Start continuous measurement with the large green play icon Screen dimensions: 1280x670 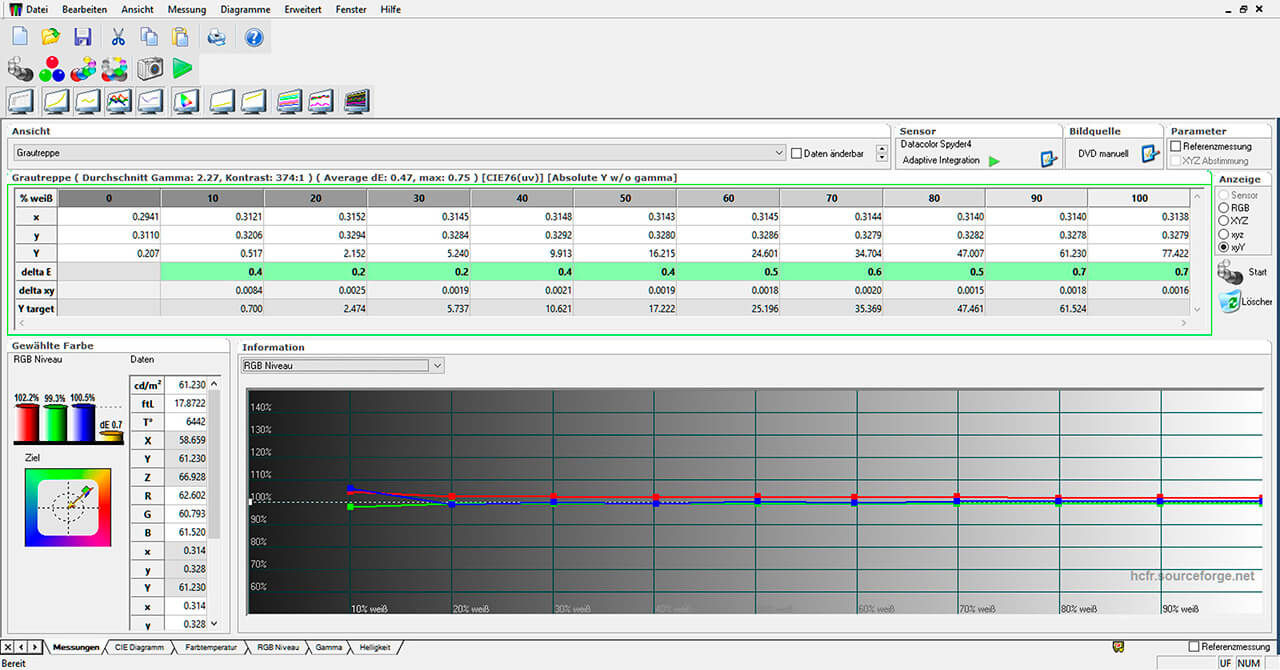(182, 69)
